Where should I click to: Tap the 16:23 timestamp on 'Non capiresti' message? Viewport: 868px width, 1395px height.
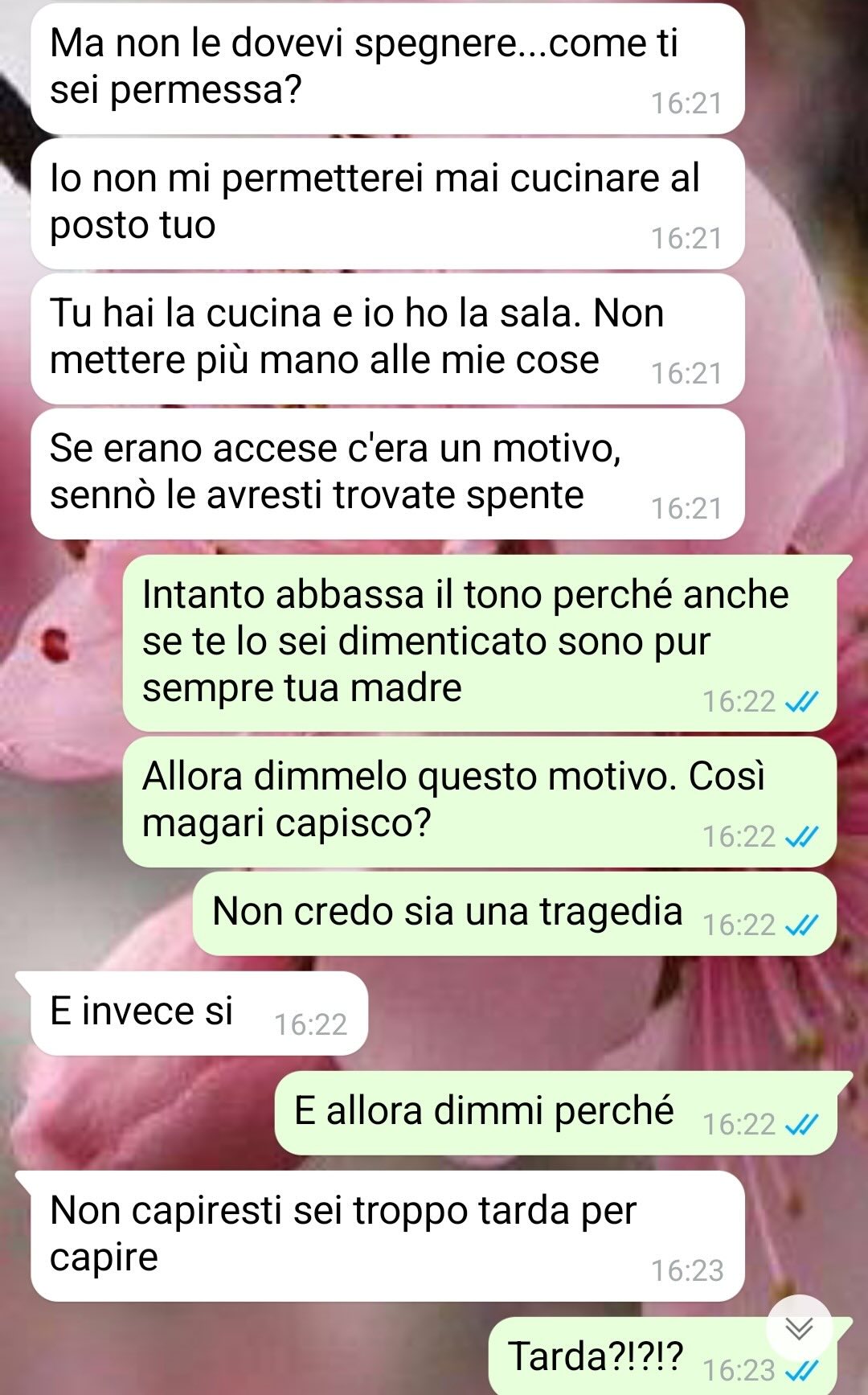[x=687, y=1270]
